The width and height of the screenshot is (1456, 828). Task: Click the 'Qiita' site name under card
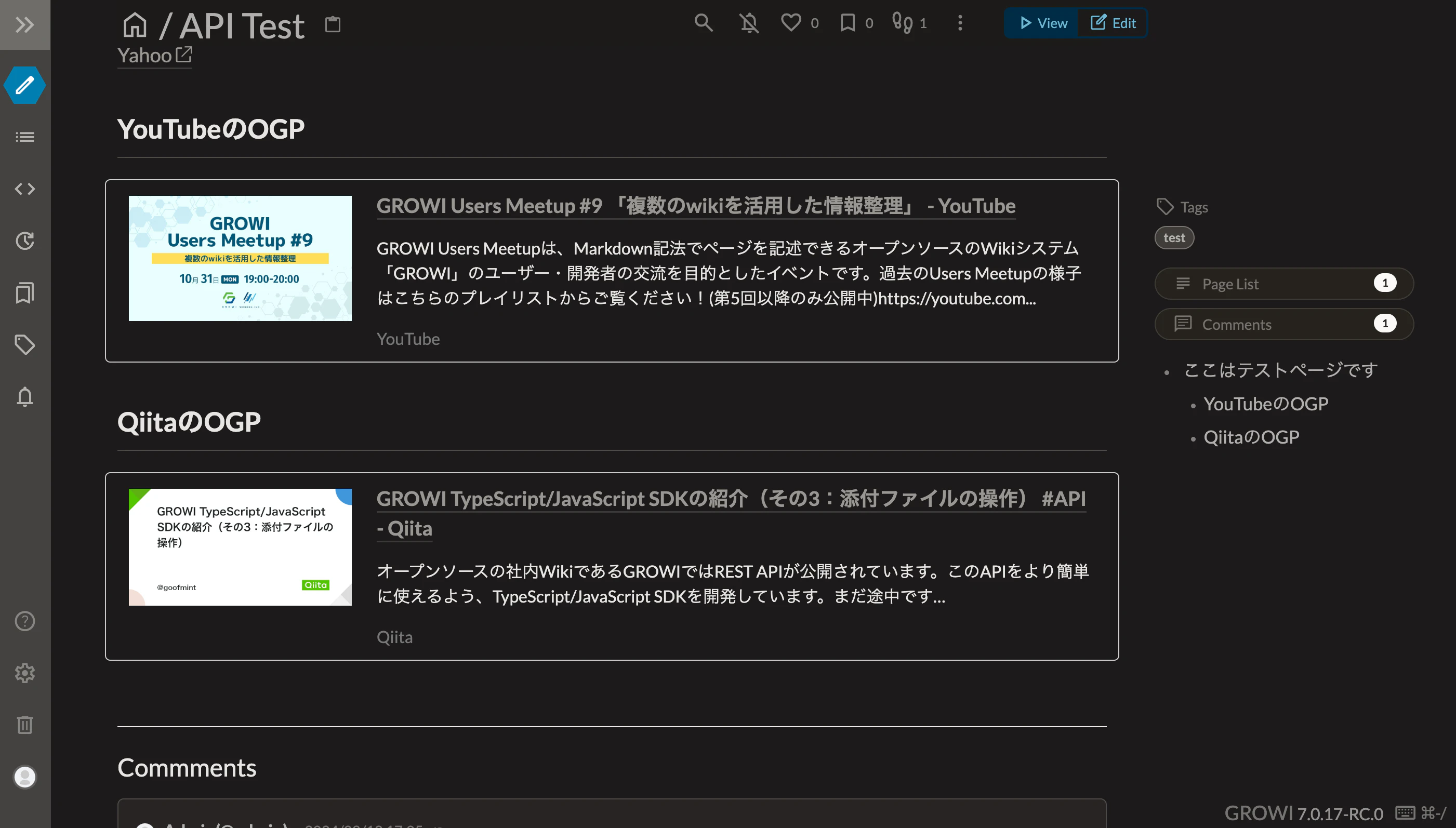[394, 637]
